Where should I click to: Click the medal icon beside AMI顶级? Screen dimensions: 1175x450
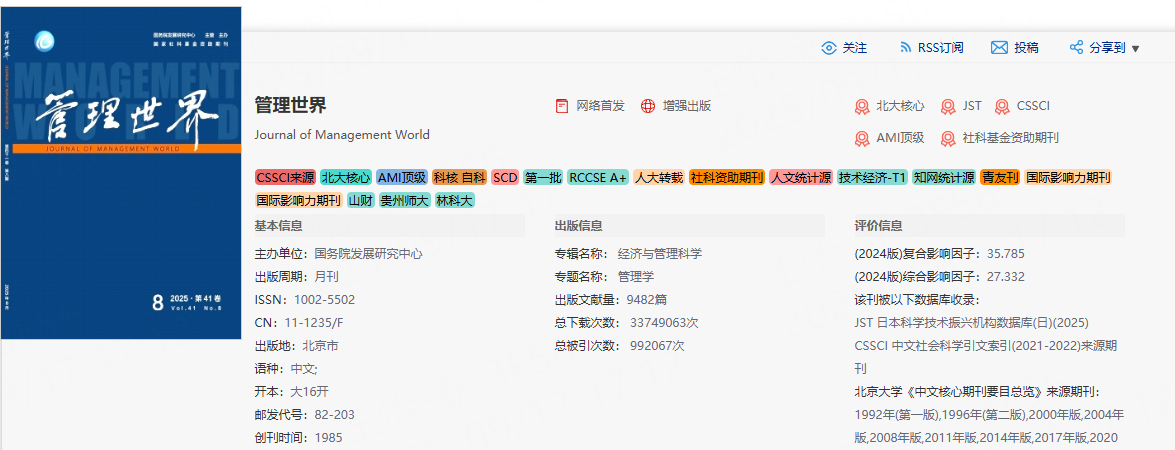(862, 139)
